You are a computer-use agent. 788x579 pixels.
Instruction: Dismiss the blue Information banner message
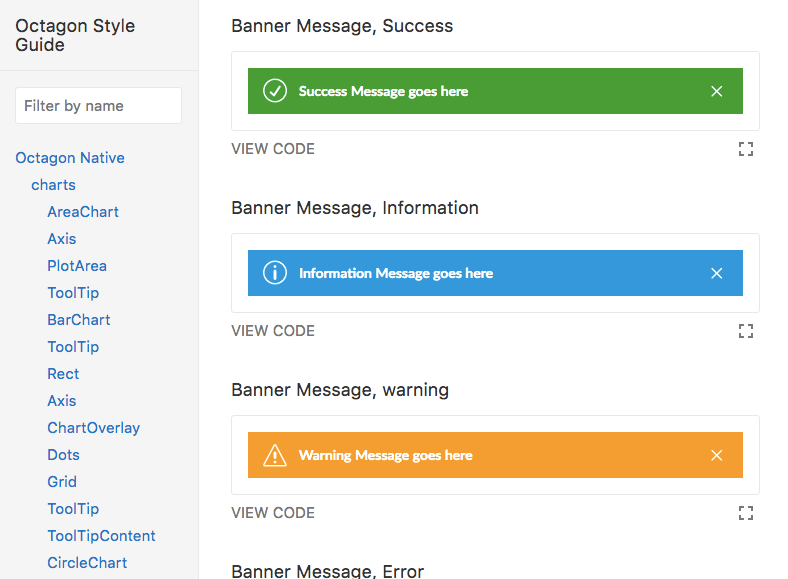[716, 273]
